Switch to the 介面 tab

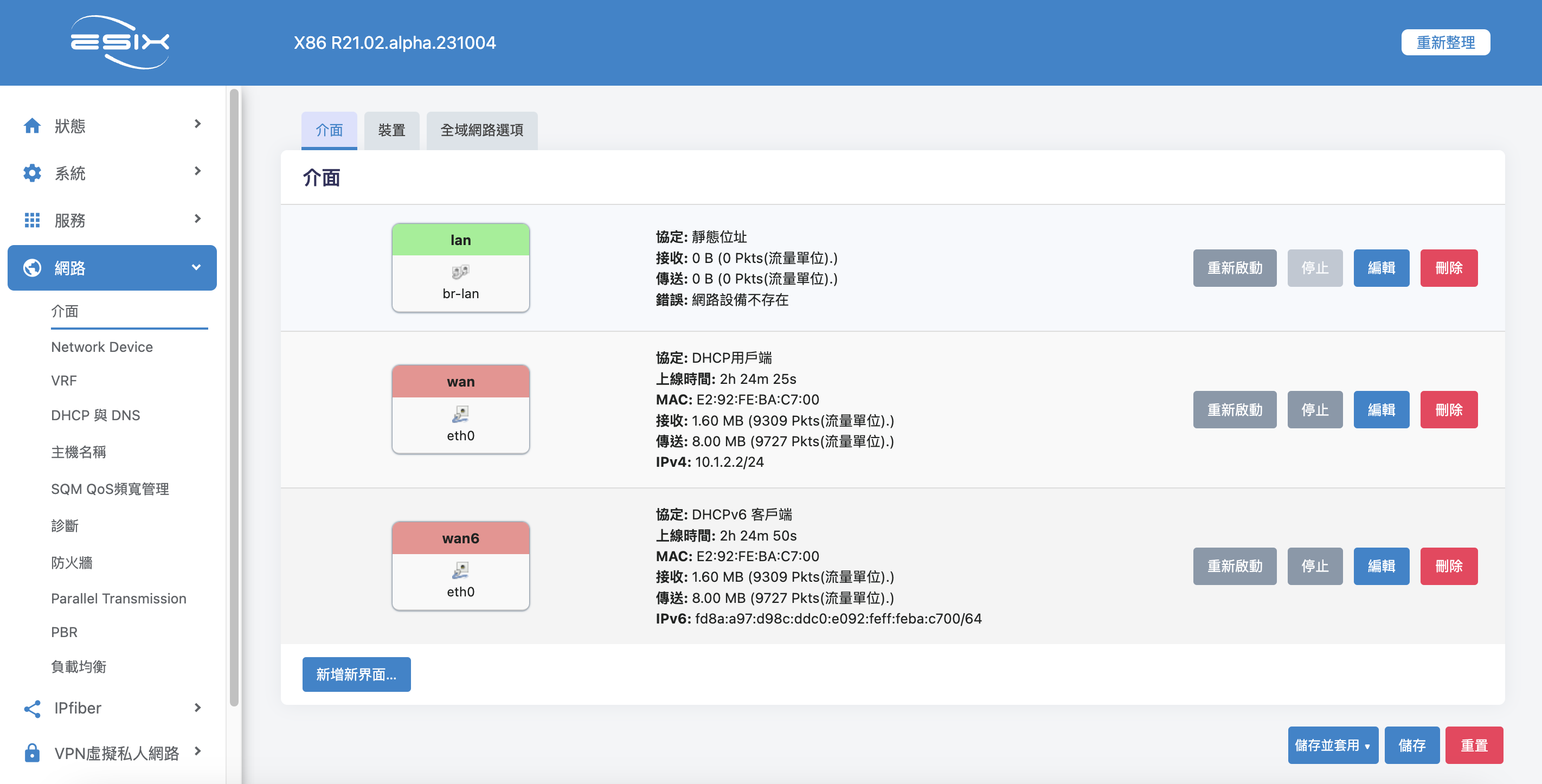coord(329,130)
